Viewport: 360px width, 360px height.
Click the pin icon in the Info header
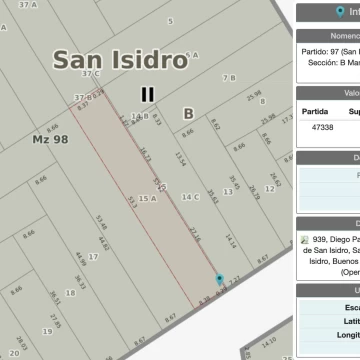click(x=340, y=12)
